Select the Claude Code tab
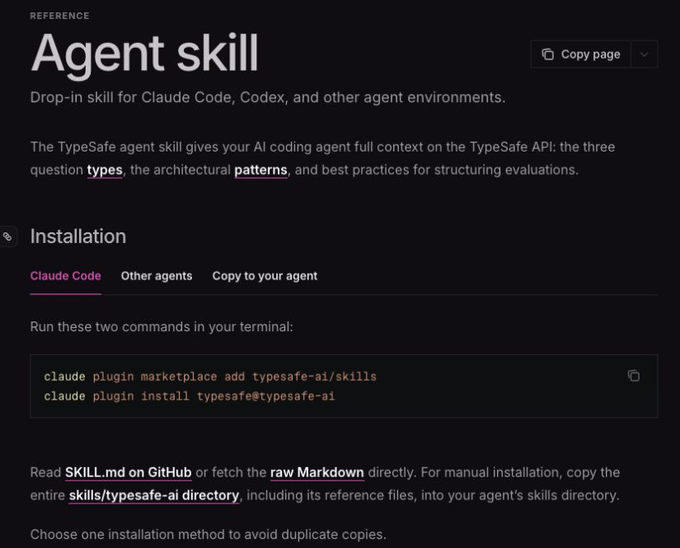The image size is (680, 548). 65,276
